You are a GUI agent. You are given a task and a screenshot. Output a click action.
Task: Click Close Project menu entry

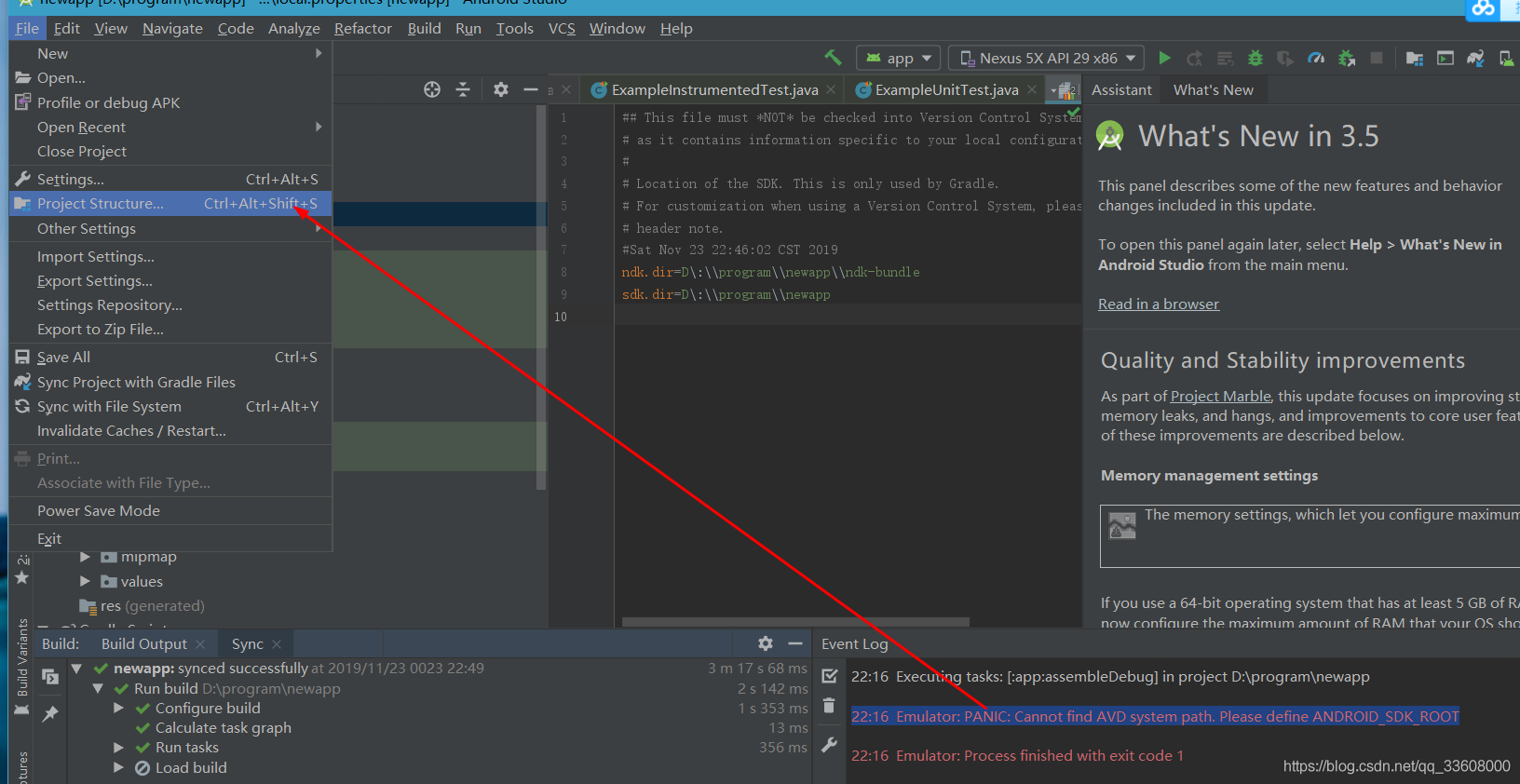coord(170,151)
